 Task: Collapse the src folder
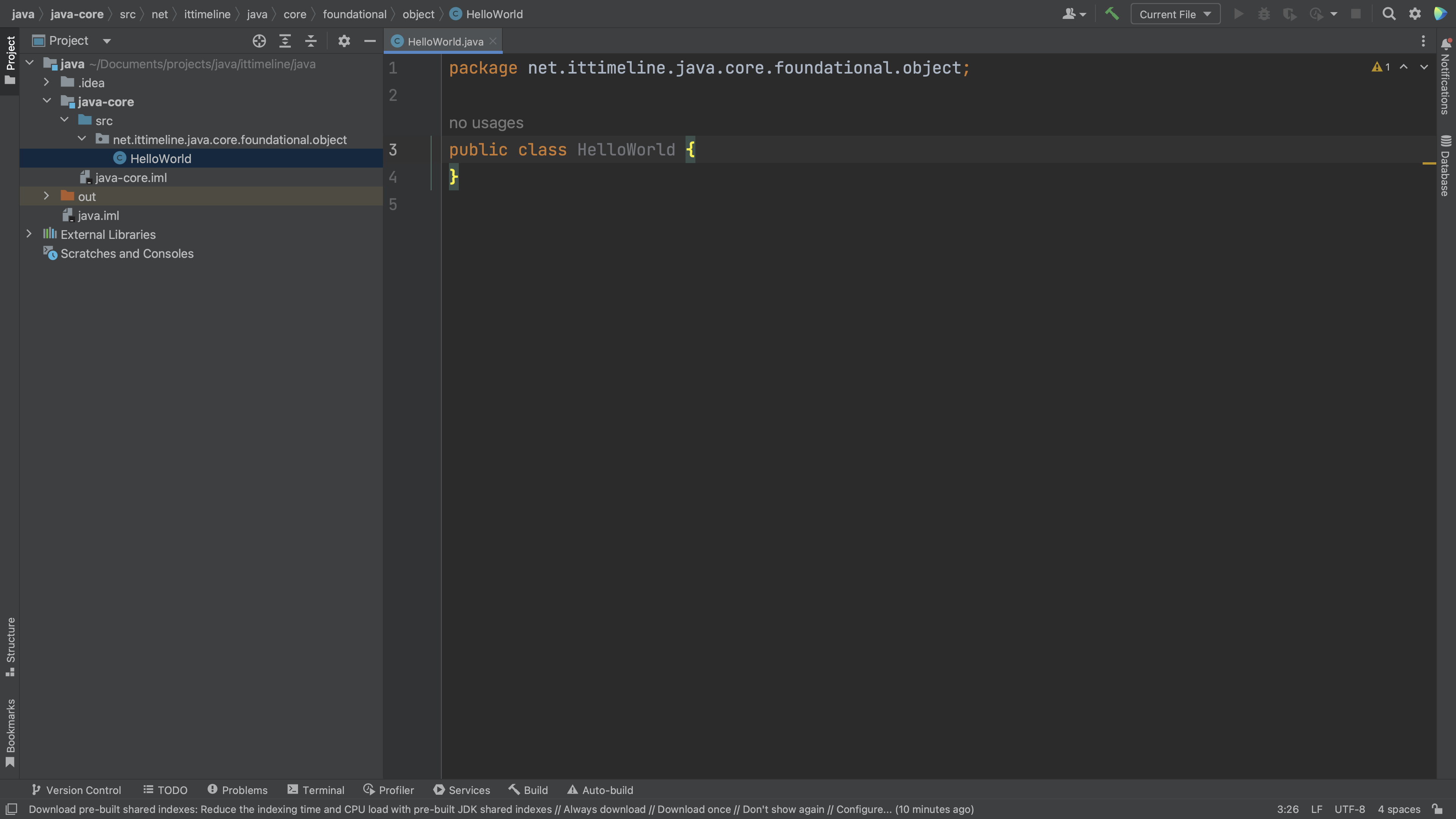click(x=64, y=121)
